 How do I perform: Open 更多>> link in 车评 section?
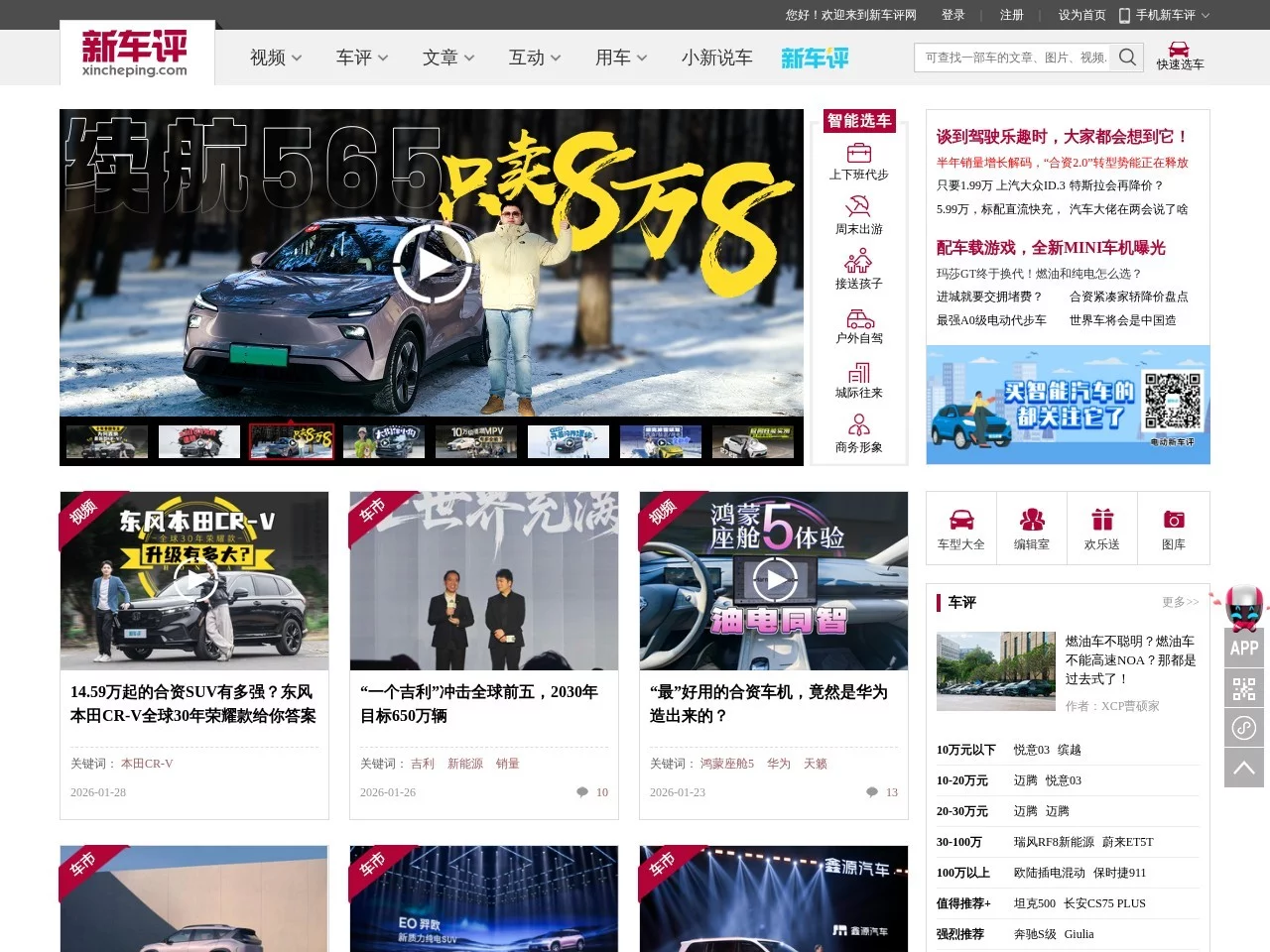coord(1180,602)
